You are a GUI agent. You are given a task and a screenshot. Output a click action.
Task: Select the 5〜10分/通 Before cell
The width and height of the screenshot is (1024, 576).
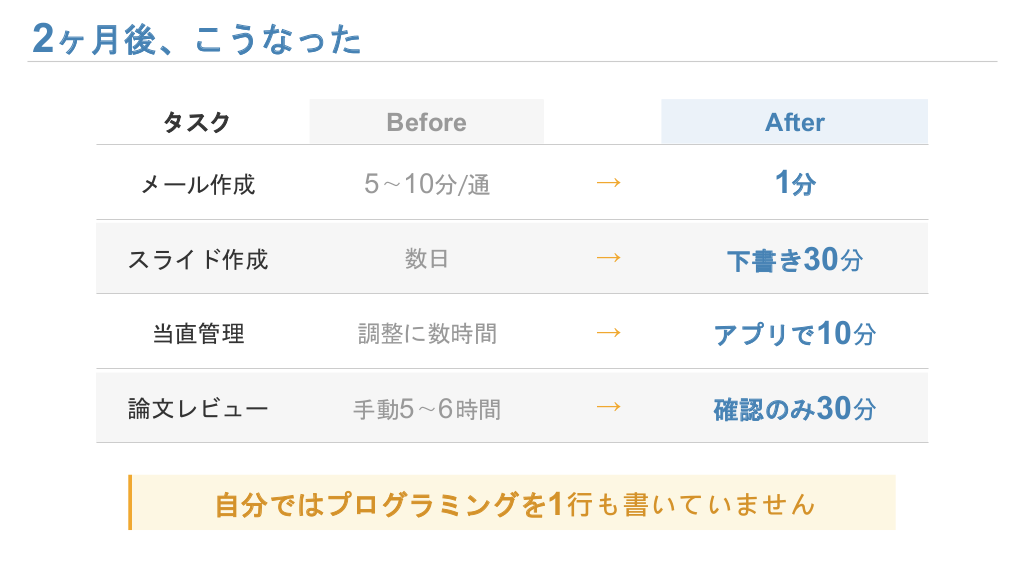coord(427,184)
